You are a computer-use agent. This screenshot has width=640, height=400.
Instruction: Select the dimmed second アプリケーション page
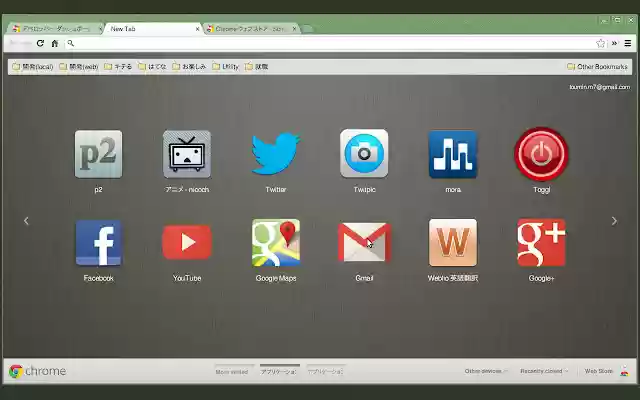(325, 371)
